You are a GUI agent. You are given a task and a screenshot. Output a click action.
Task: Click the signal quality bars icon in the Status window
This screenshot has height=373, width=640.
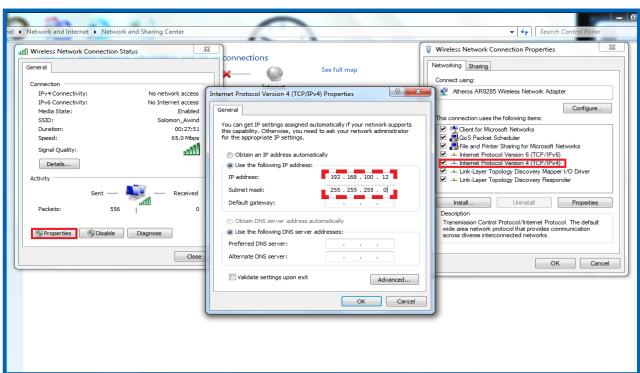[192, 149]
